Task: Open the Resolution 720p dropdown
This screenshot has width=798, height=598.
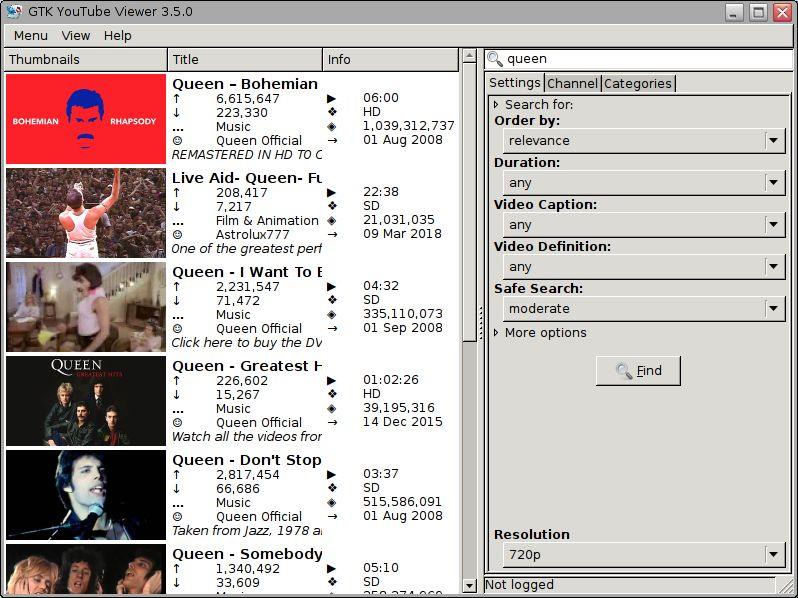Action: coord(644,554)
